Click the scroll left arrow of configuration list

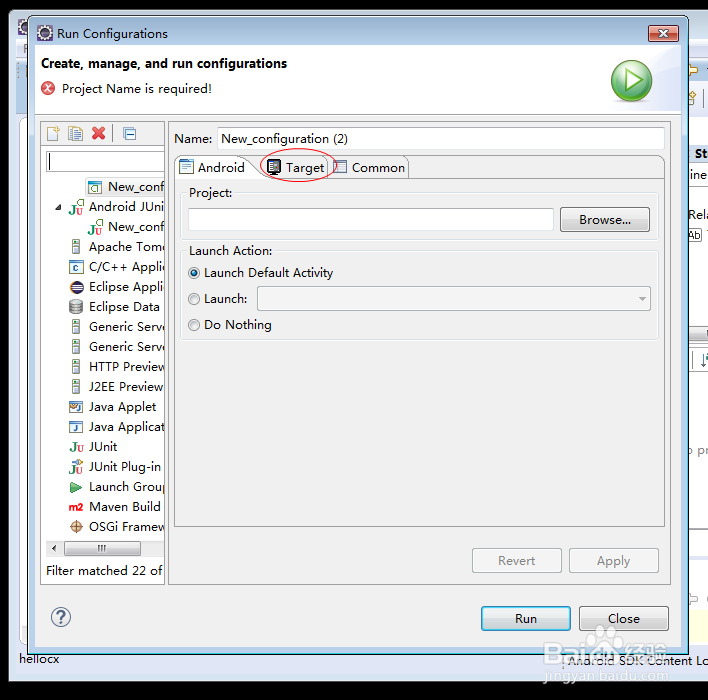54,549
